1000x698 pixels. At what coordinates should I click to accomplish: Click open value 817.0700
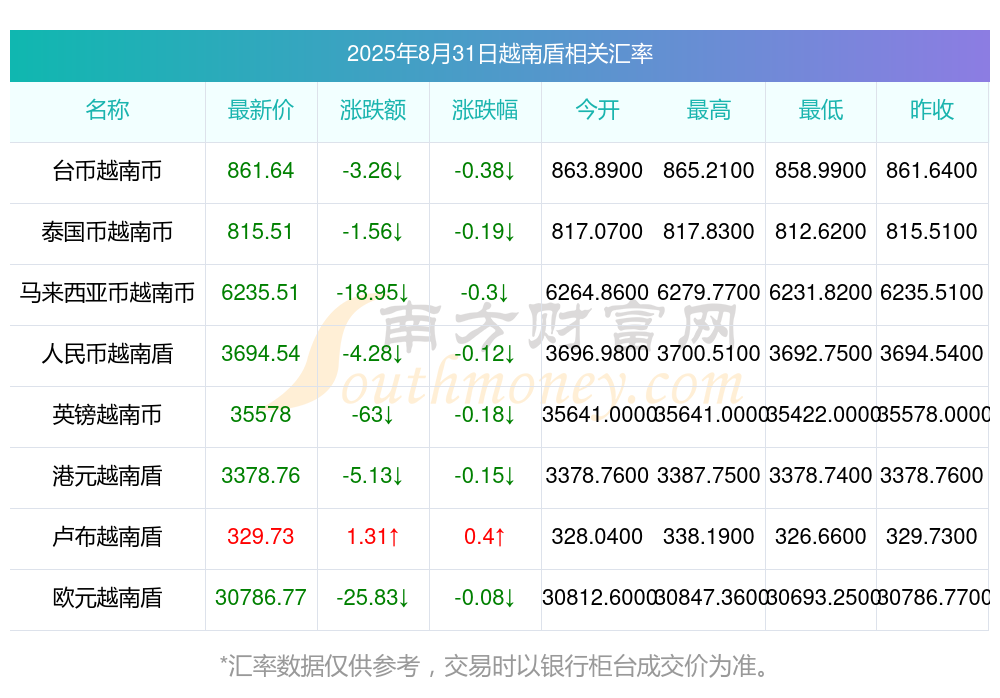coord(597,231)
